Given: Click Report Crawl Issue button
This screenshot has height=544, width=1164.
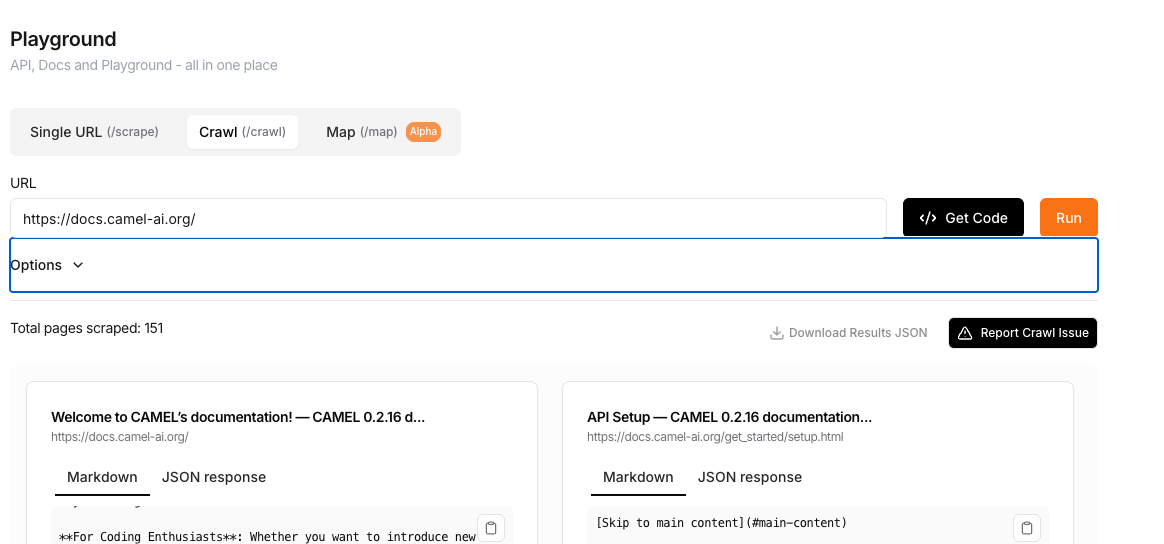Looking at the screenshot, I should coord(1022,333).
